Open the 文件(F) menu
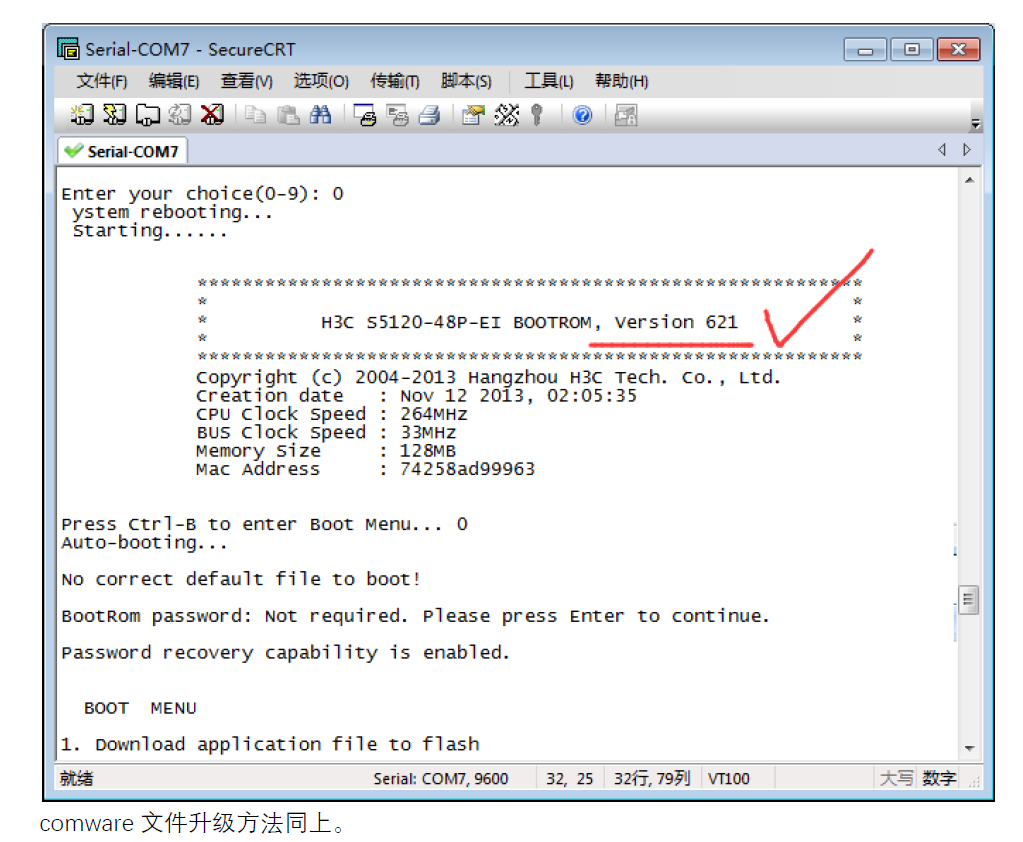 [x=102, y=81]
